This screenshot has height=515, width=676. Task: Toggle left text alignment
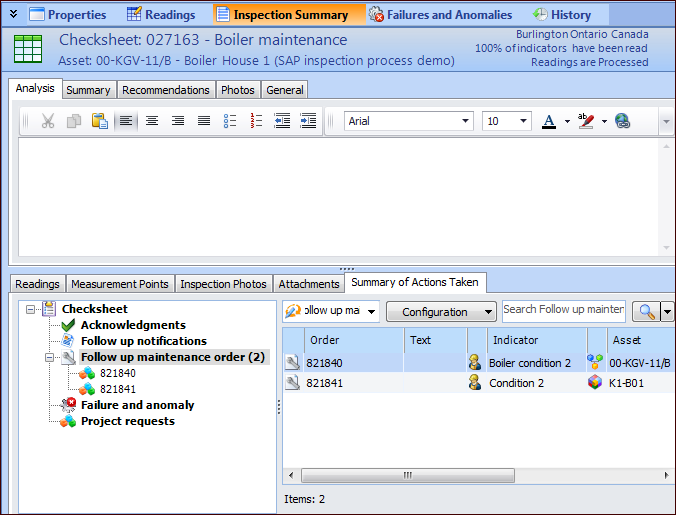(126, 121)
